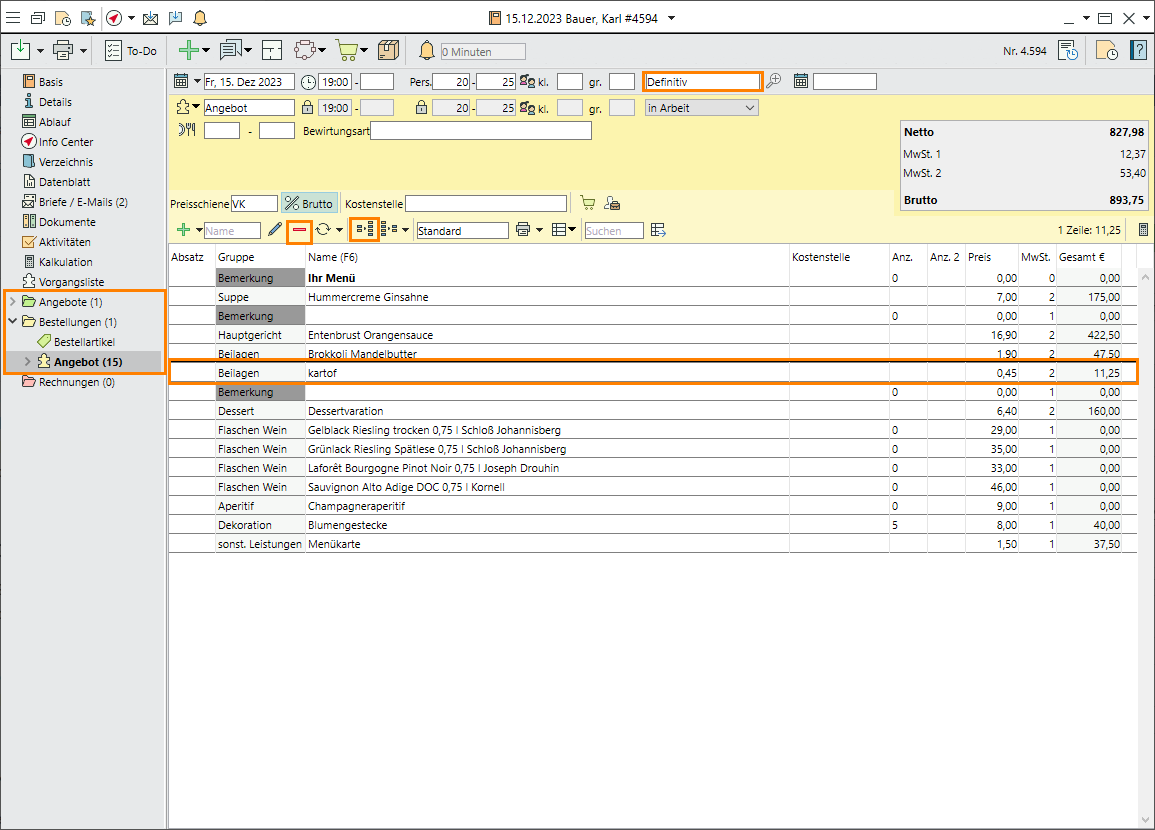Expand the Angebote (1) folder
Image resolution: width=1155 pixels, height=830 pixels.
(x=12, y=302)
